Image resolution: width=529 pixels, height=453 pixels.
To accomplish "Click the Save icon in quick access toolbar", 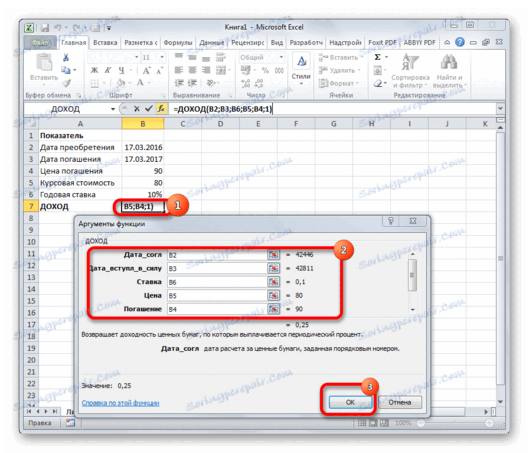I will pyautogui.click(x=45, y=27).
